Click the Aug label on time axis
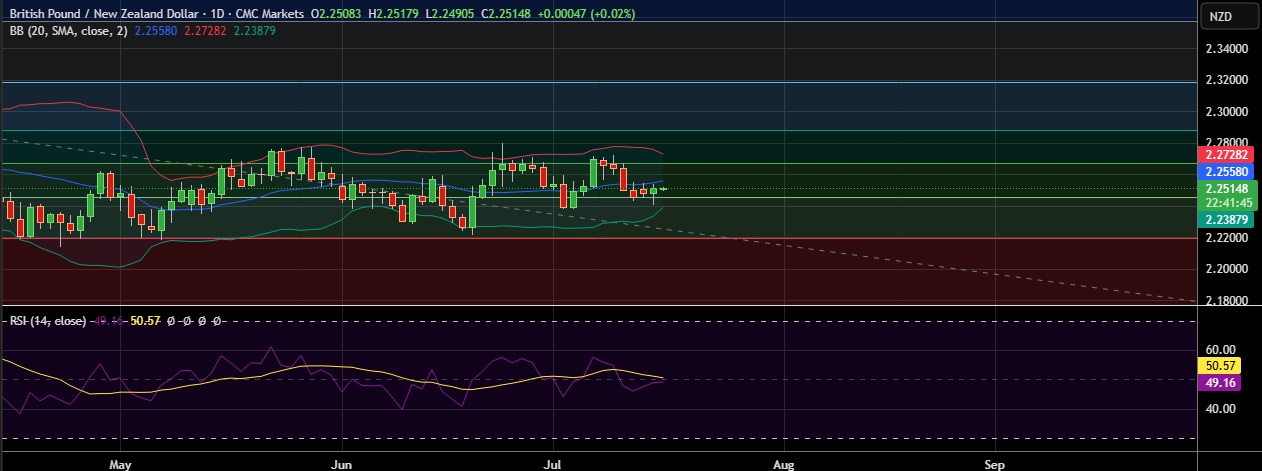Viewport: 1262px width, 471px height. tap(783, 464)
